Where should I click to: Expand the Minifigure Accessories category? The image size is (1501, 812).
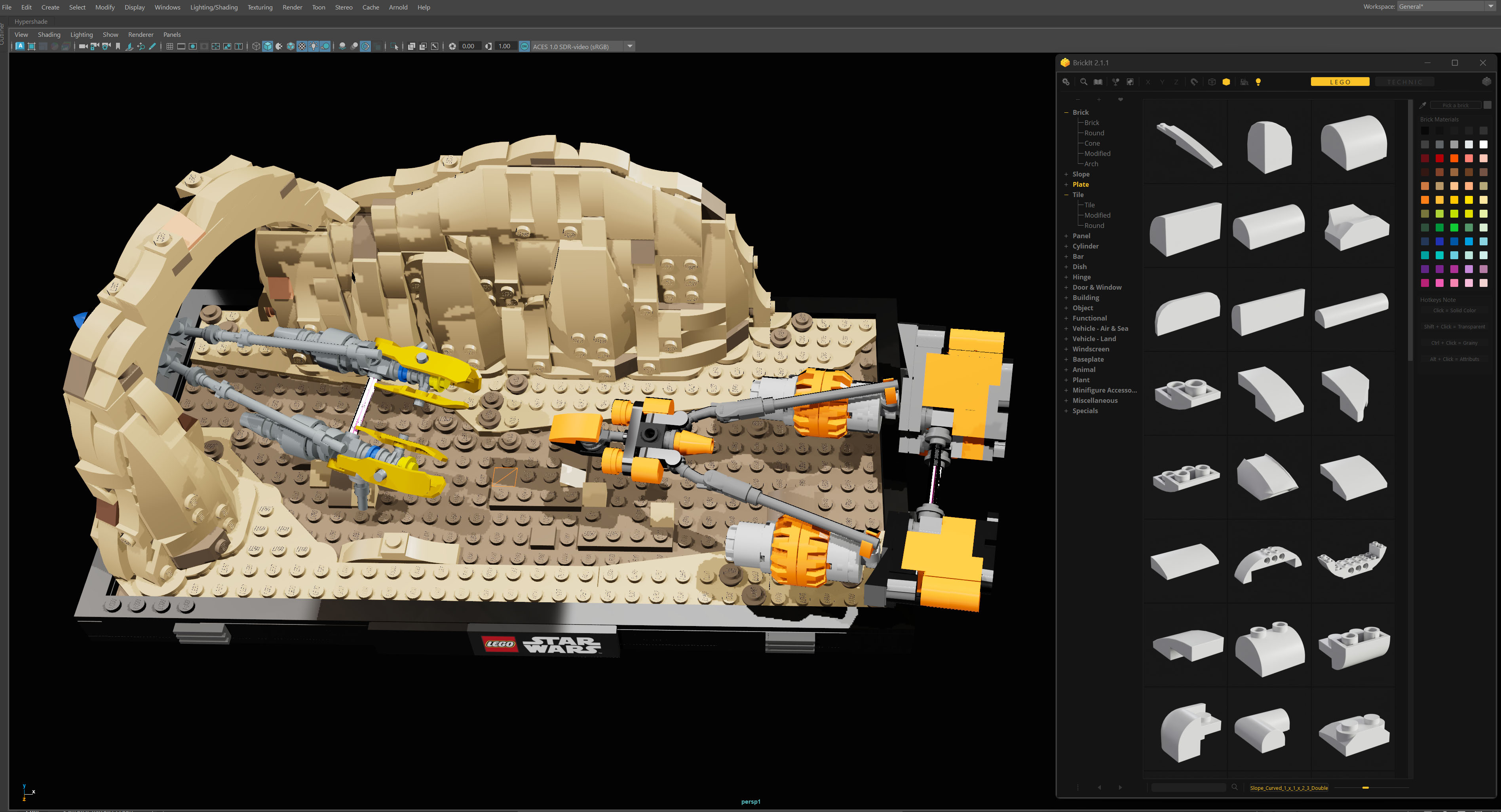pyautogui.click(x=1066, y=390)
